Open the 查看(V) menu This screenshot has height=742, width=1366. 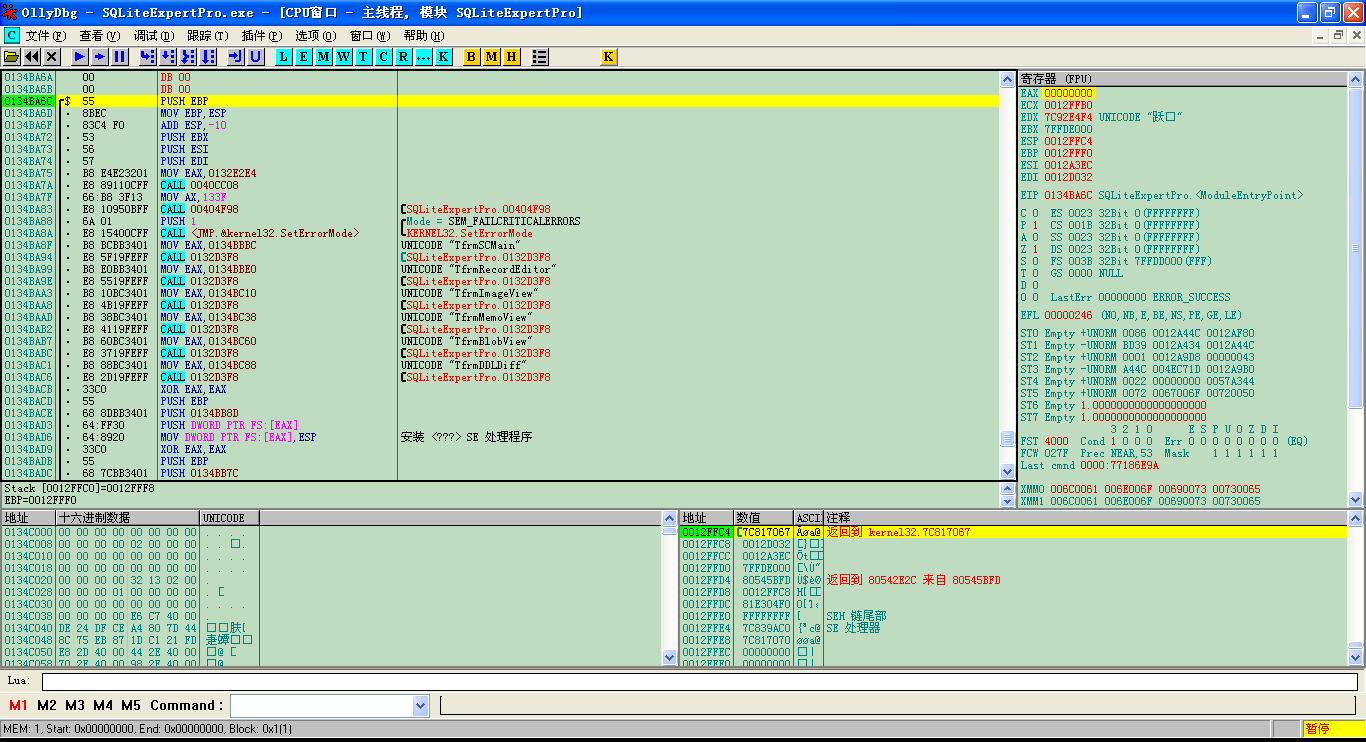pos(100,35)
